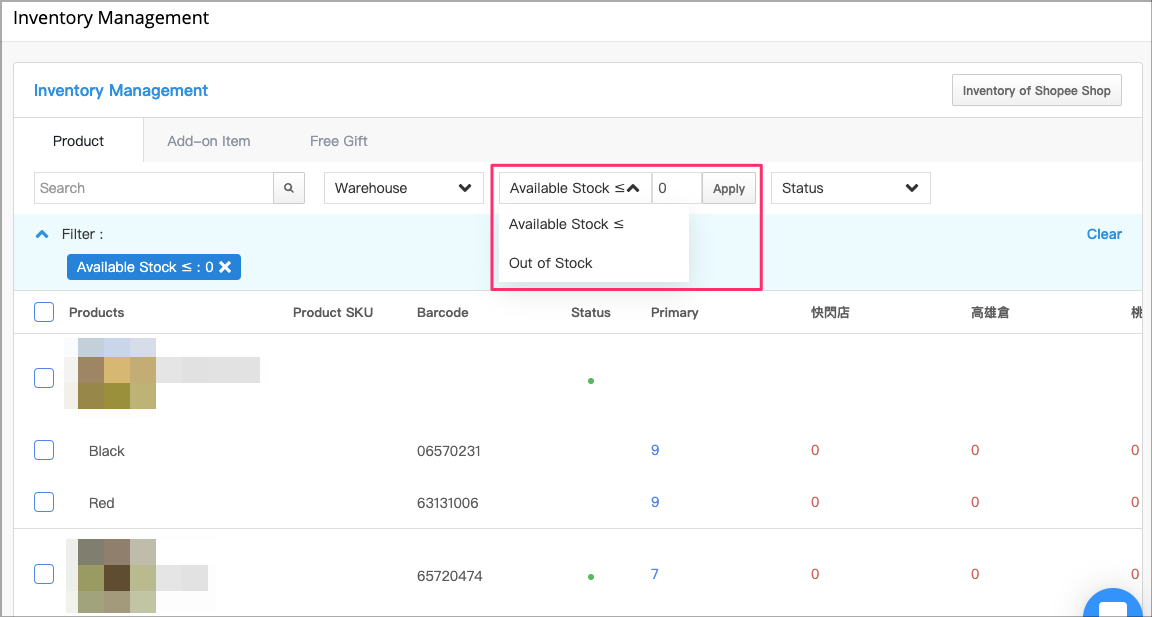Check the Black variant checkbox
The height and width of the screenshot is (617, 1152).
click(44, 450)
